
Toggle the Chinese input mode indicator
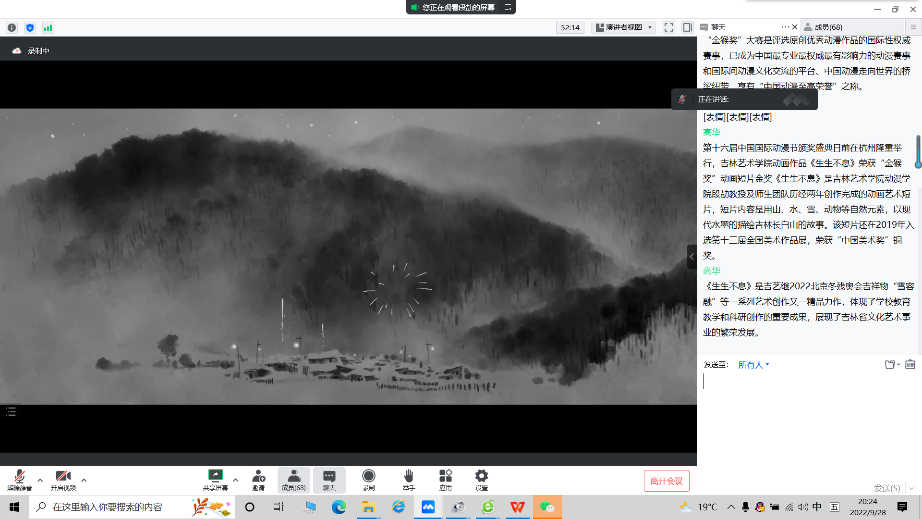817,507
